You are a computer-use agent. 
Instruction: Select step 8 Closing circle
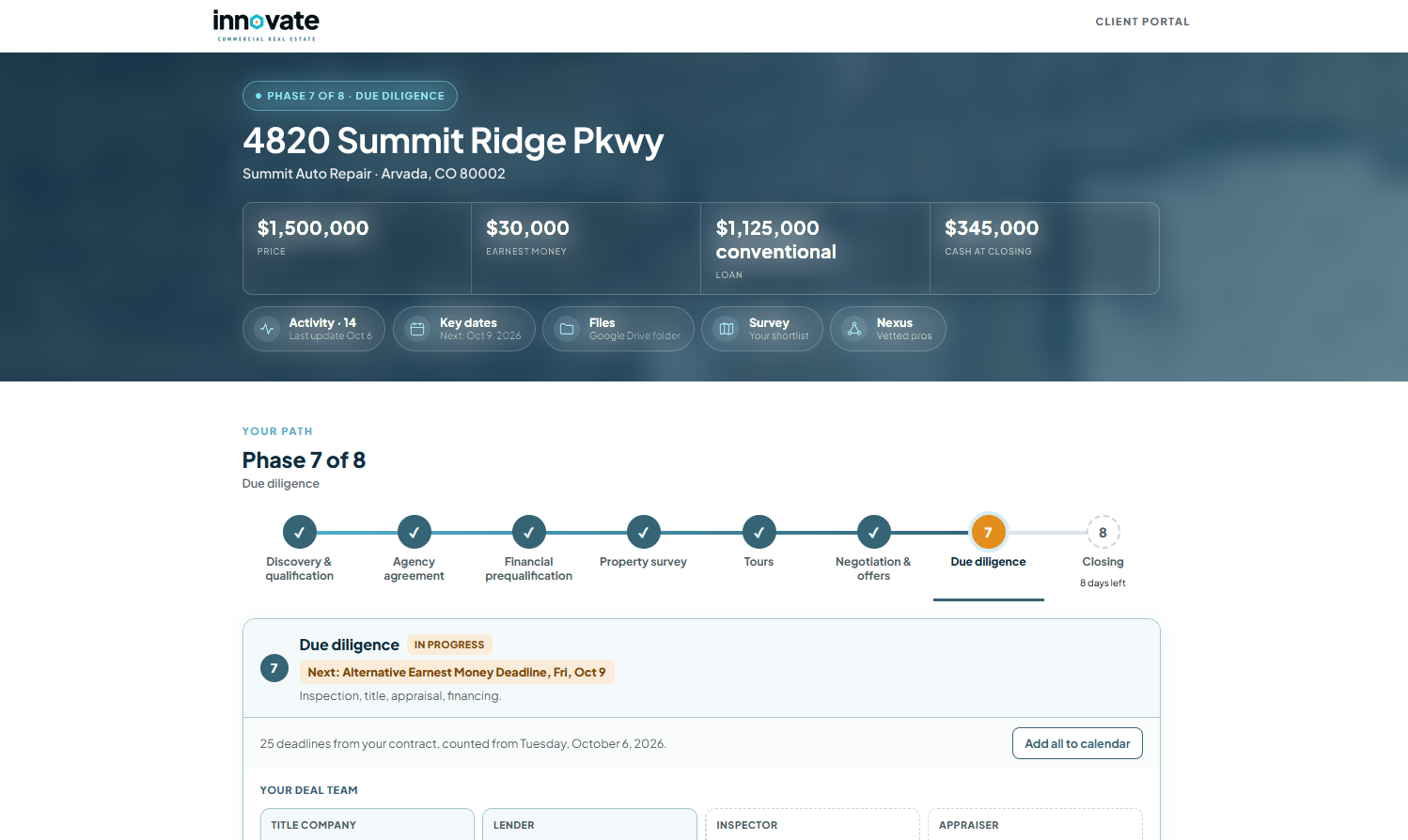[x=1103, y=532]
